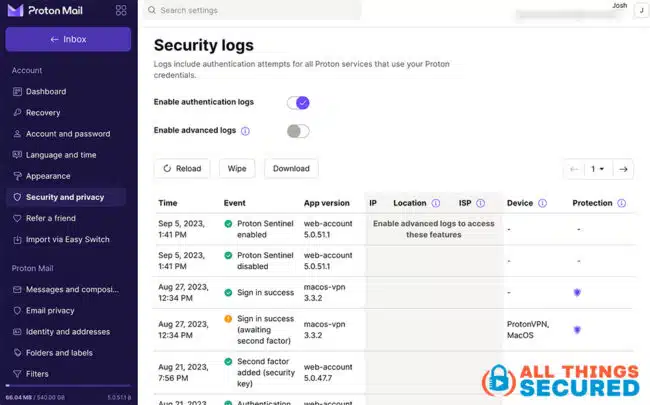Screen dimensions: 650x405
Task: Open the Proton apps grid switcher
Action: (x=121, y=10)
